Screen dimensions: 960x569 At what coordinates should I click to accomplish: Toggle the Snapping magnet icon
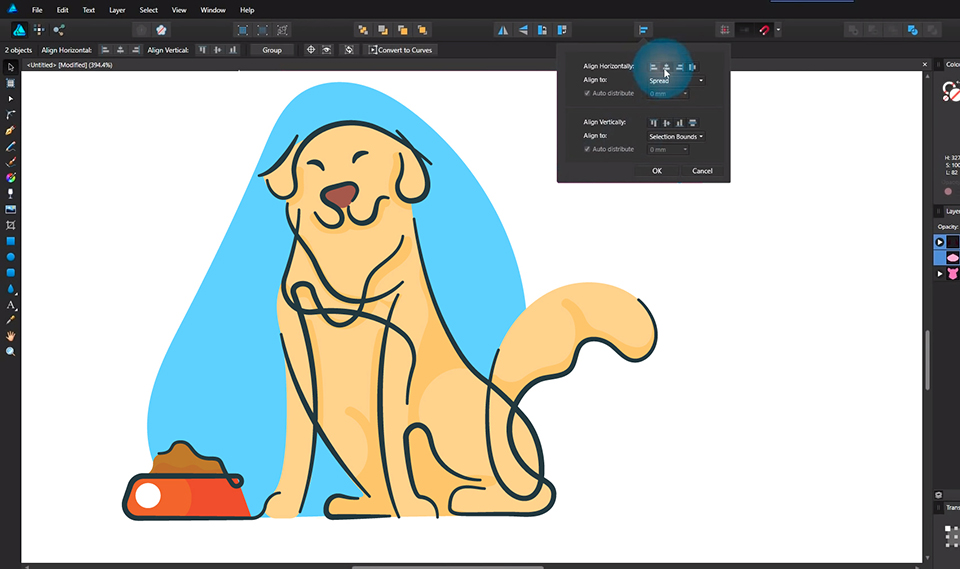[x=764, y=30]
